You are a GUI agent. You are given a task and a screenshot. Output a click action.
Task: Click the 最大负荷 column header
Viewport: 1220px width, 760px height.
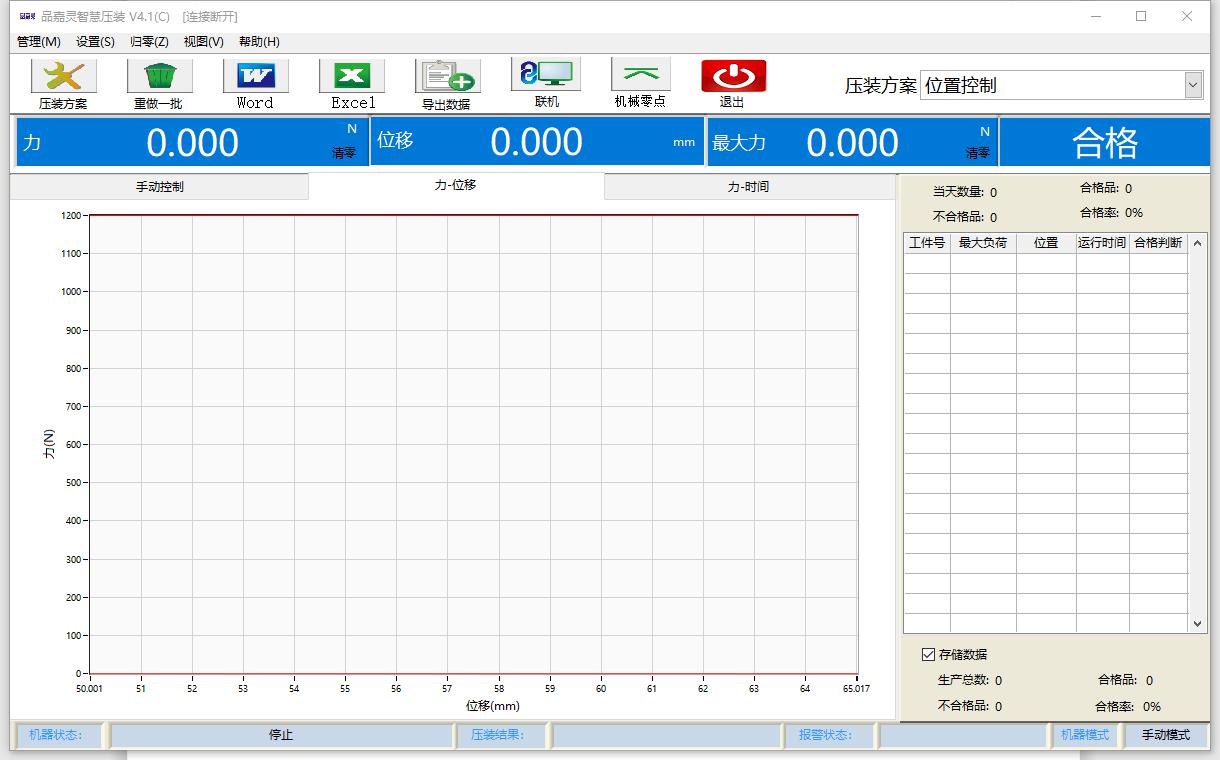coord(982,243)
